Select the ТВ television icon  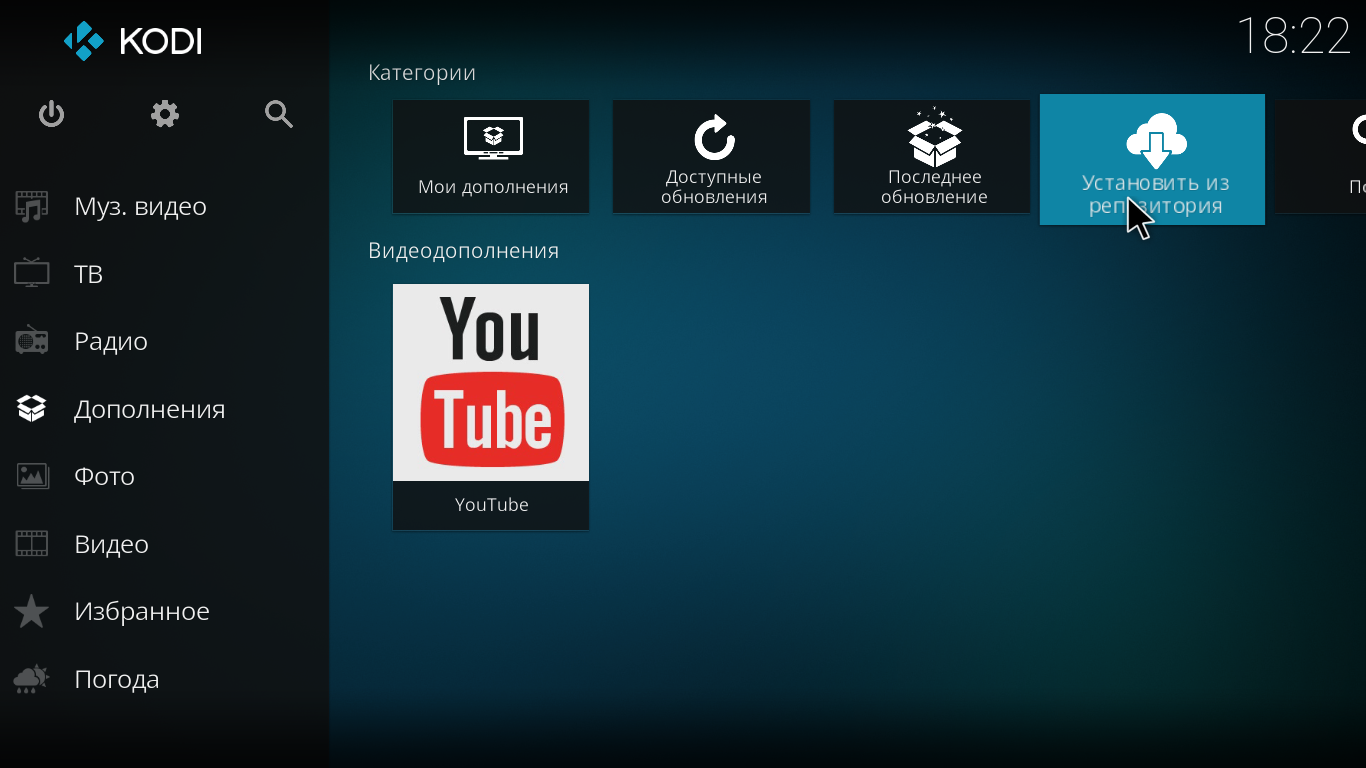(x=32, y=273)
